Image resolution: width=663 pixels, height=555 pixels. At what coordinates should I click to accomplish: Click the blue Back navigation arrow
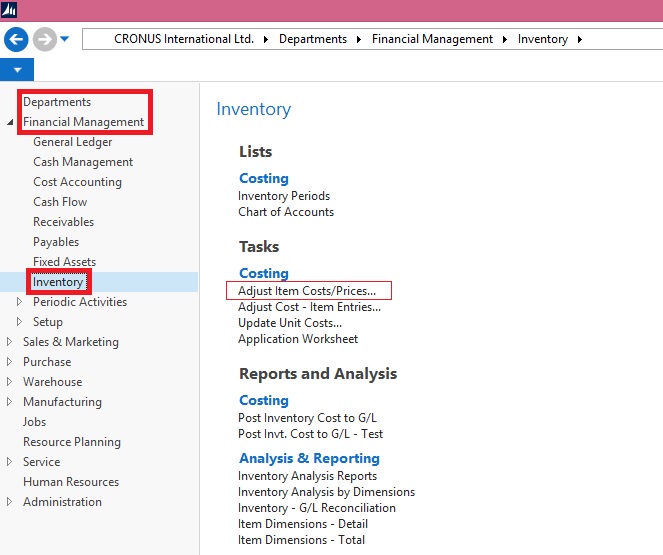click(x=16, y=39)
